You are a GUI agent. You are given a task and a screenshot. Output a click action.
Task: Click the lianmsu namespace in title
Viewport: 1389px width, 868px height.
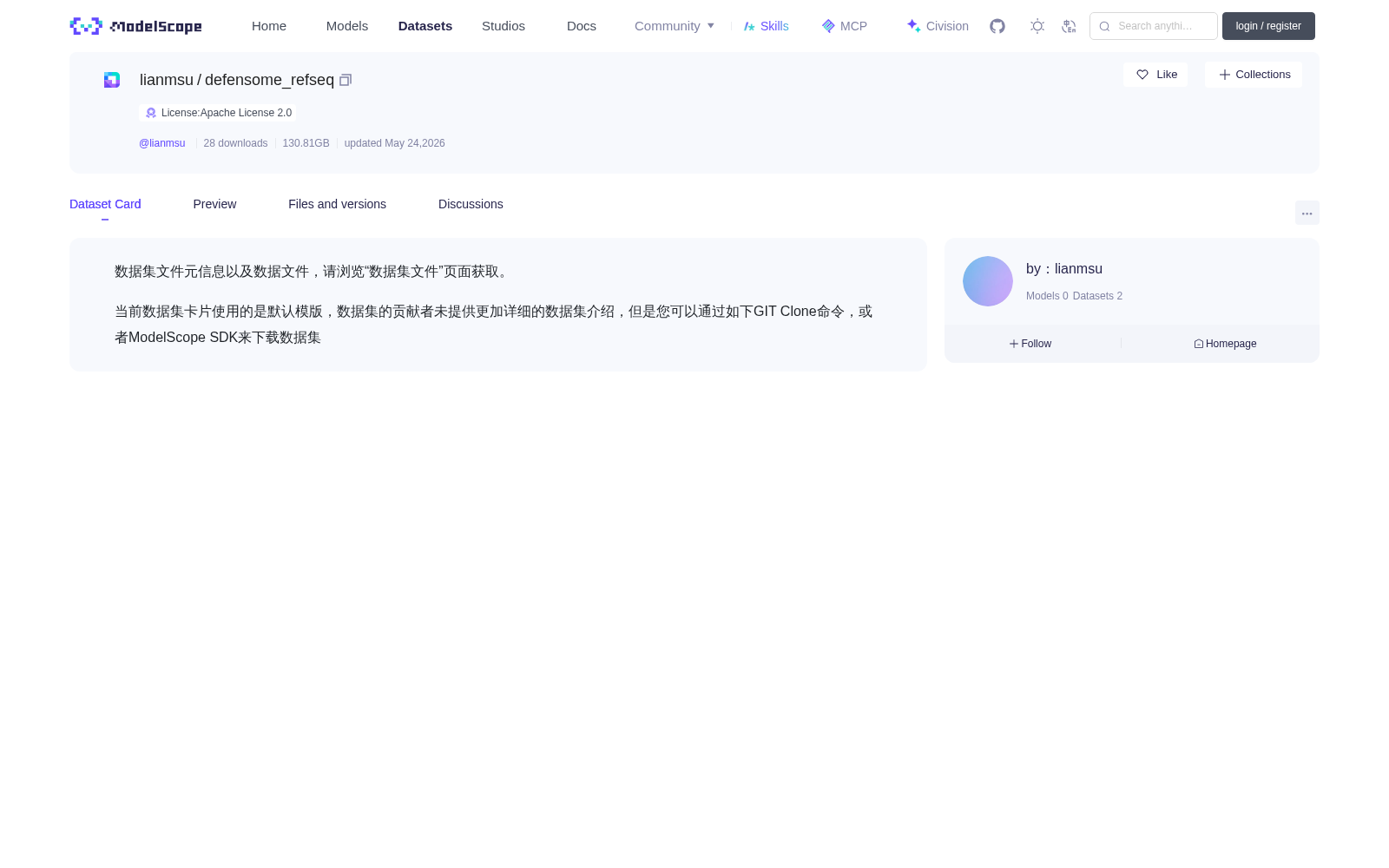167,80
